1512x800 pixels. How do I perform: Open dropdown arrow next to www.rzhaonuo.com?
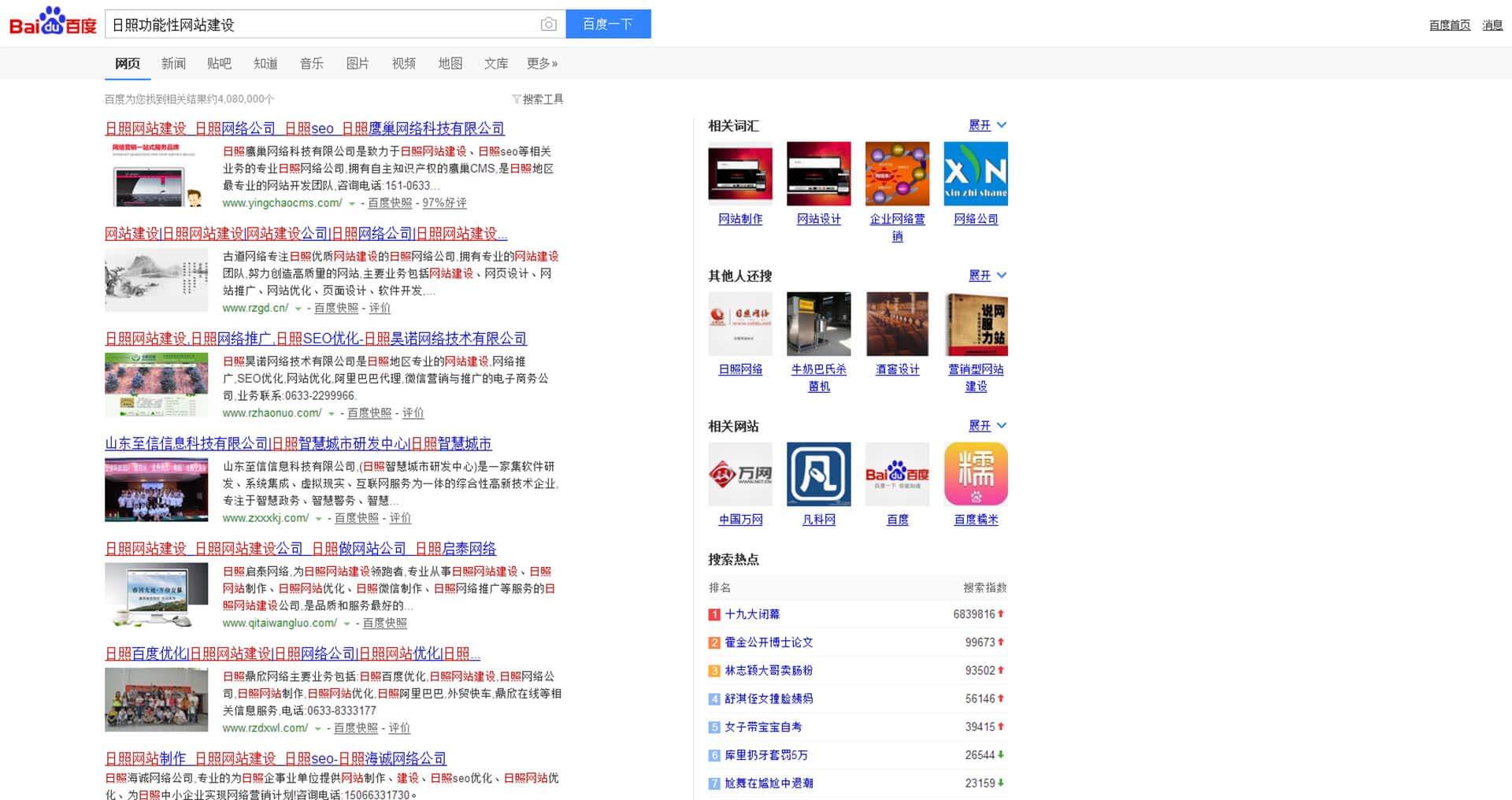point(331,413)
